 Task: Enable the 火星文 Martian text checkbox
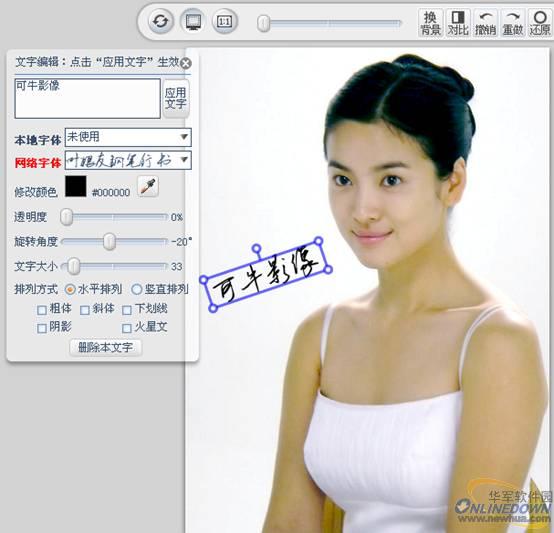point(126,328)
